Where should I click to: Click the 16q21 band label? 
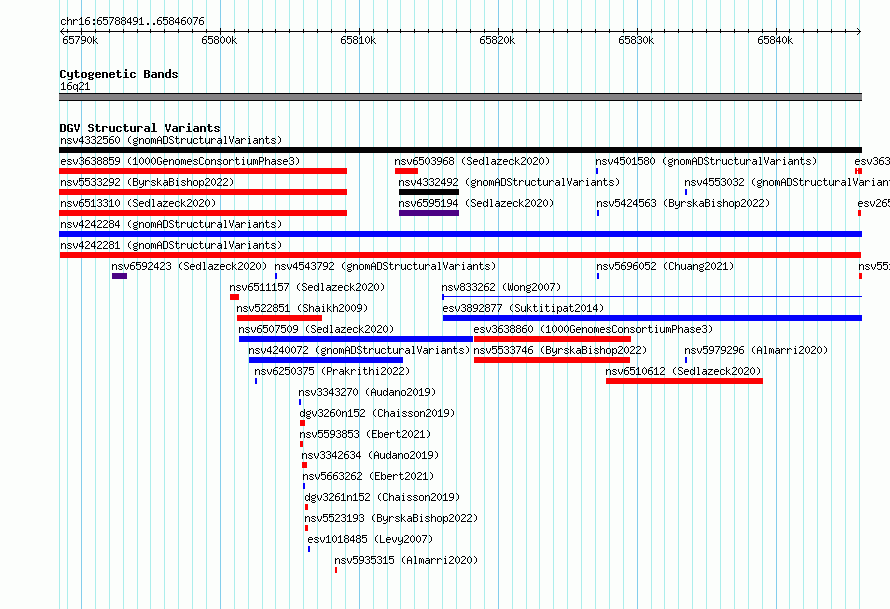[x=75, y=86]
